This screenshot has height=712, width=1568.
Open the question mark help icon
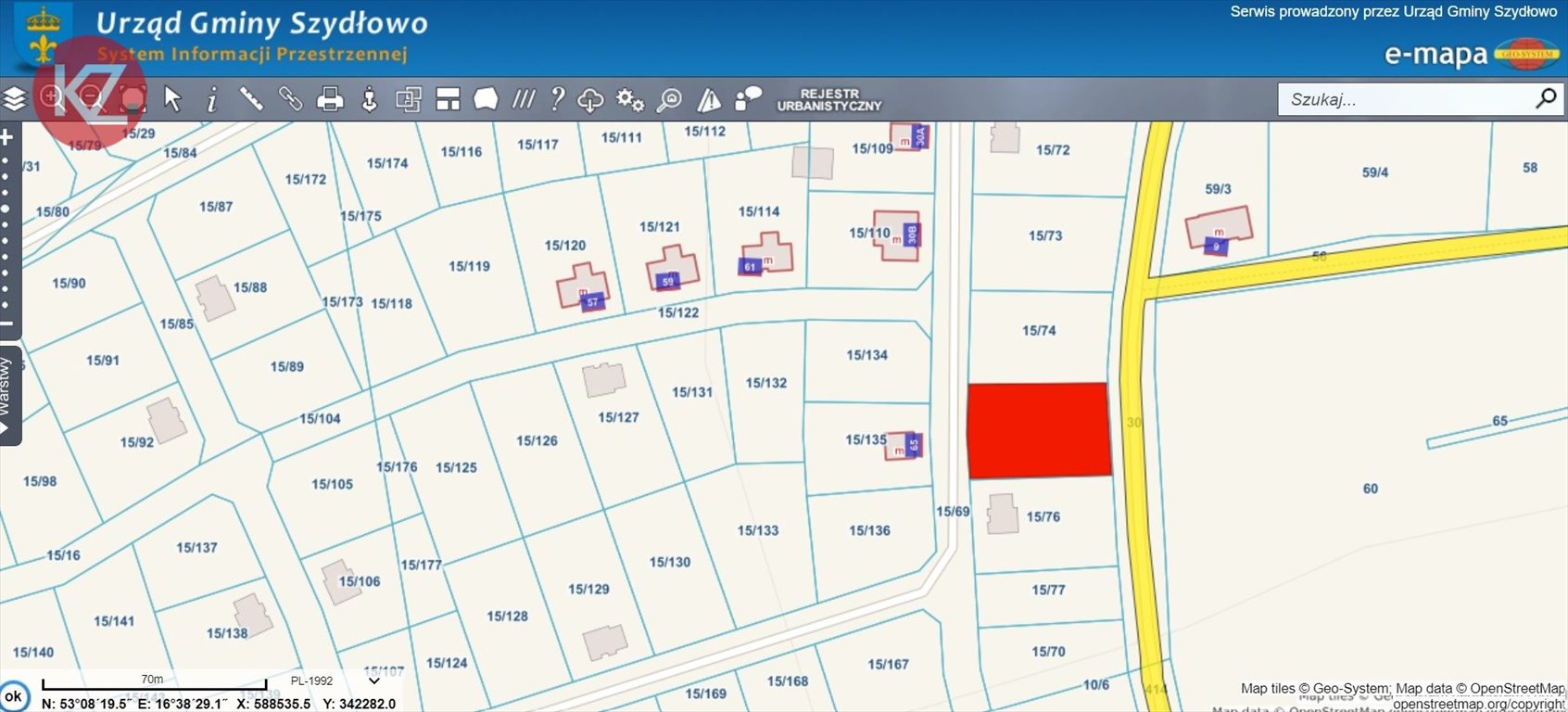coord(557,98)
